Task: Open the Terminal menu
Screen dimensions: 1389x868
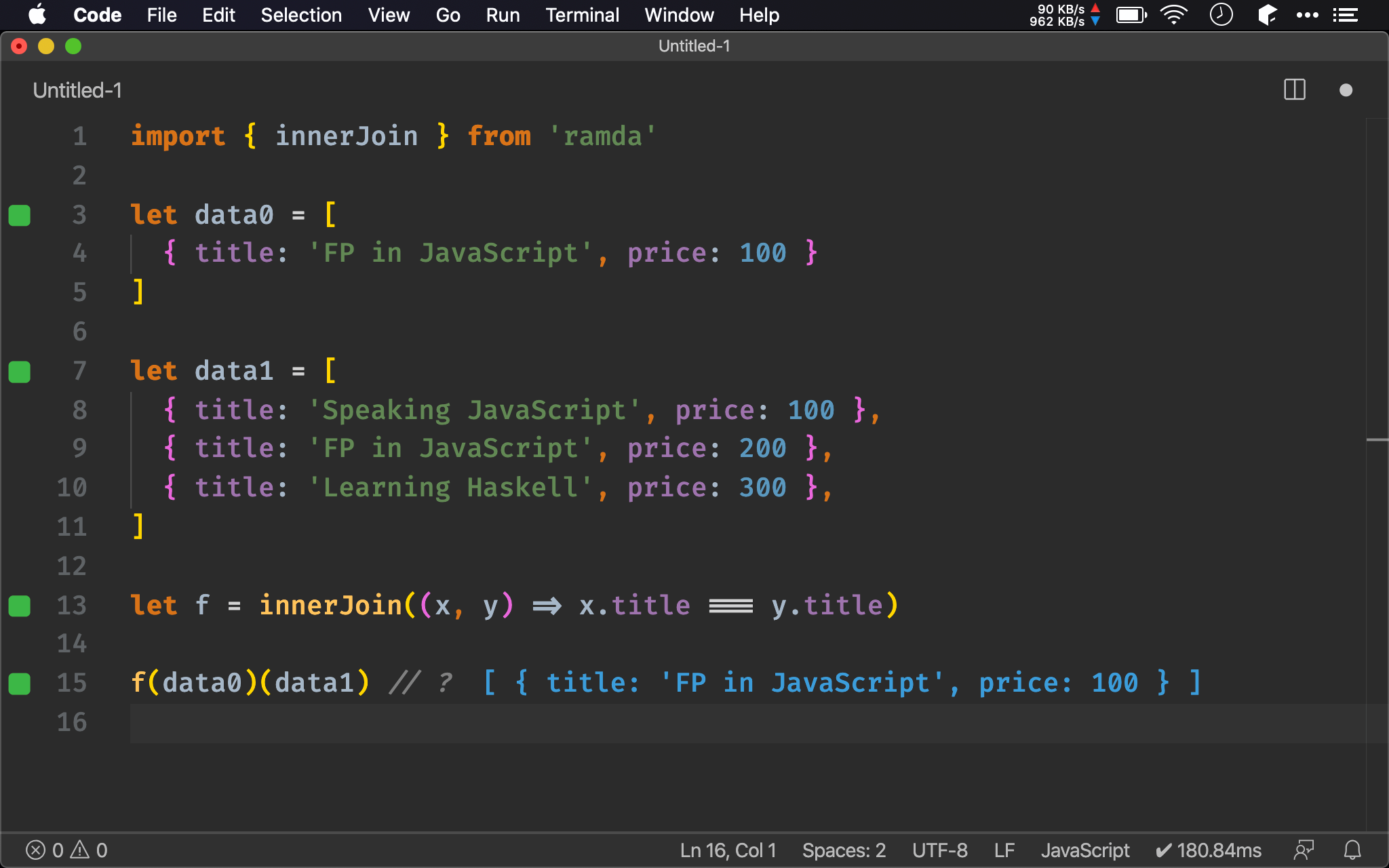Action: point(582,15)
